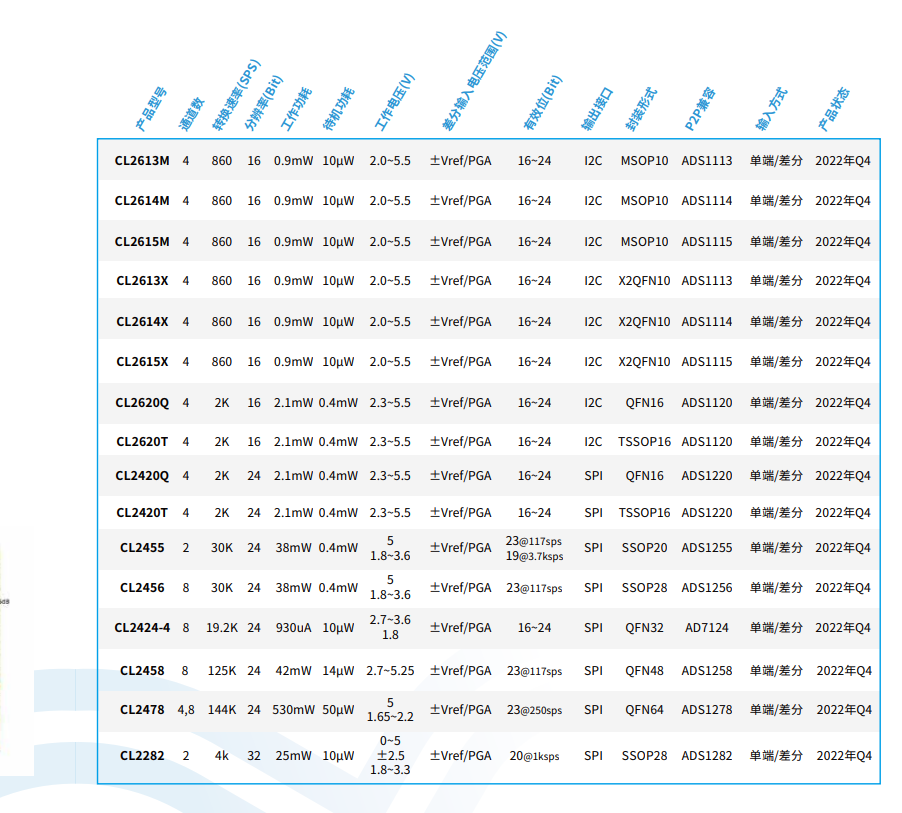The width and height of the screenshot is (902, 813).
Task: Select TSSOP16 in the CL2420T row
Action: (644, 513)
